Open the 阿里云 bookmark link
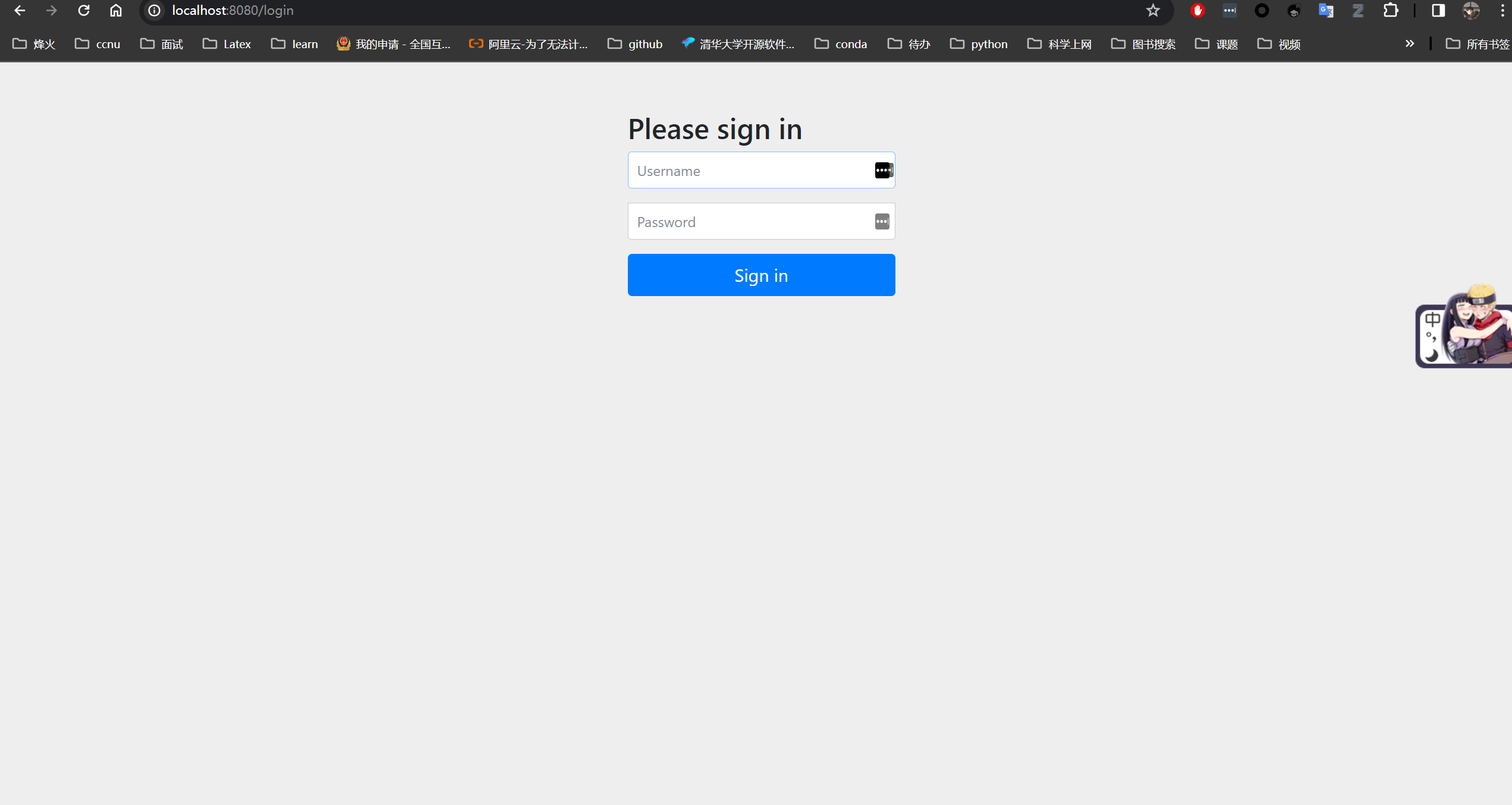Image resolution: width=1512 pixels, height=805 pixels. 528,44
